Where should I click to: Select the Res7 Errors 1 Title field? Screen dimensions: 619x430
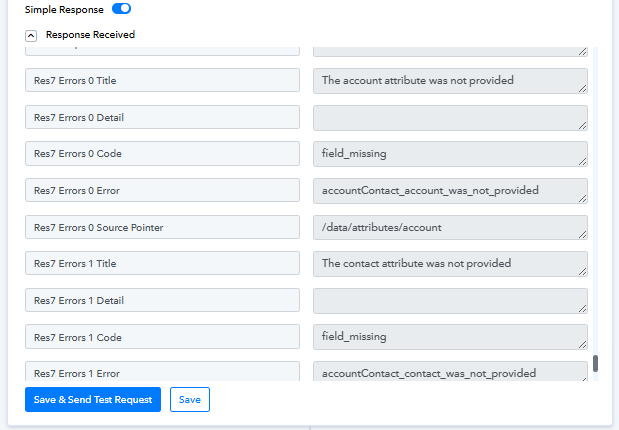pos(162,263)
